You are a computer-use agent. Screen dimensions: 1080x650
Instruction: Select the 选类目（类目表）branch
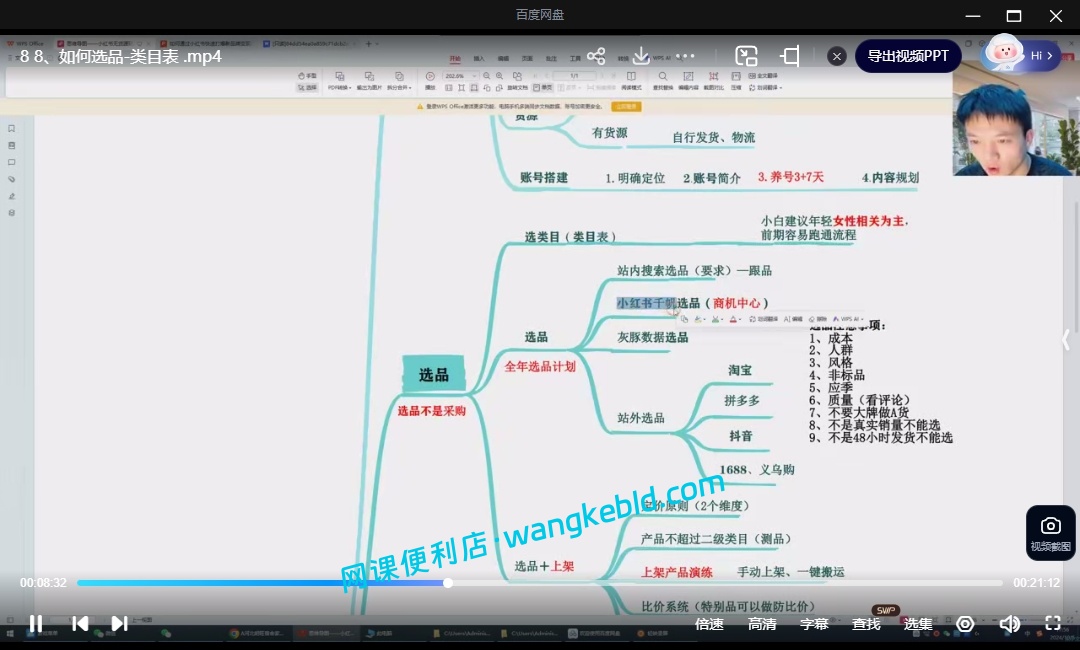(x=570, y=237)
